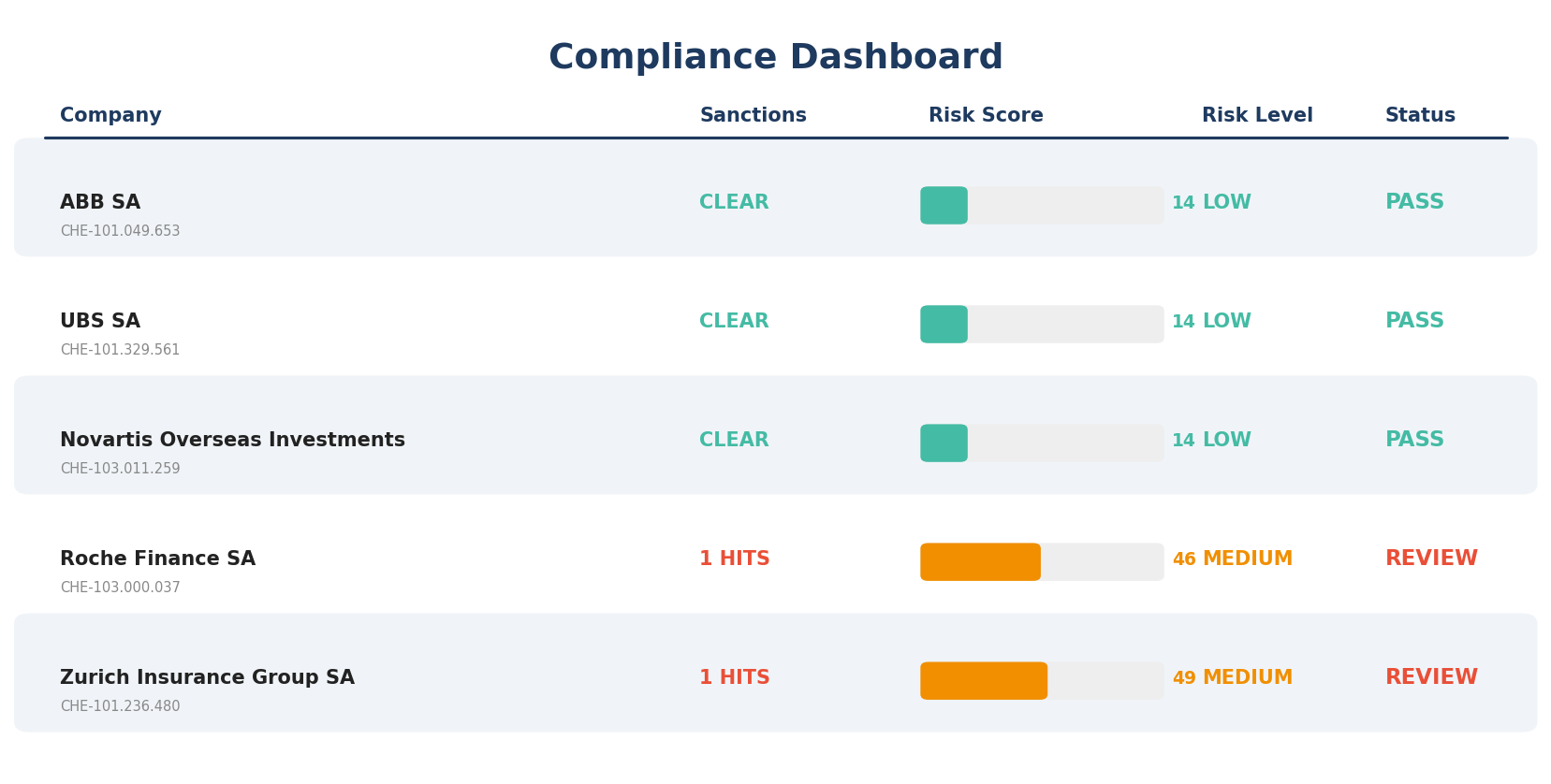Click the Novartis risk score bar

[1042, 443]
